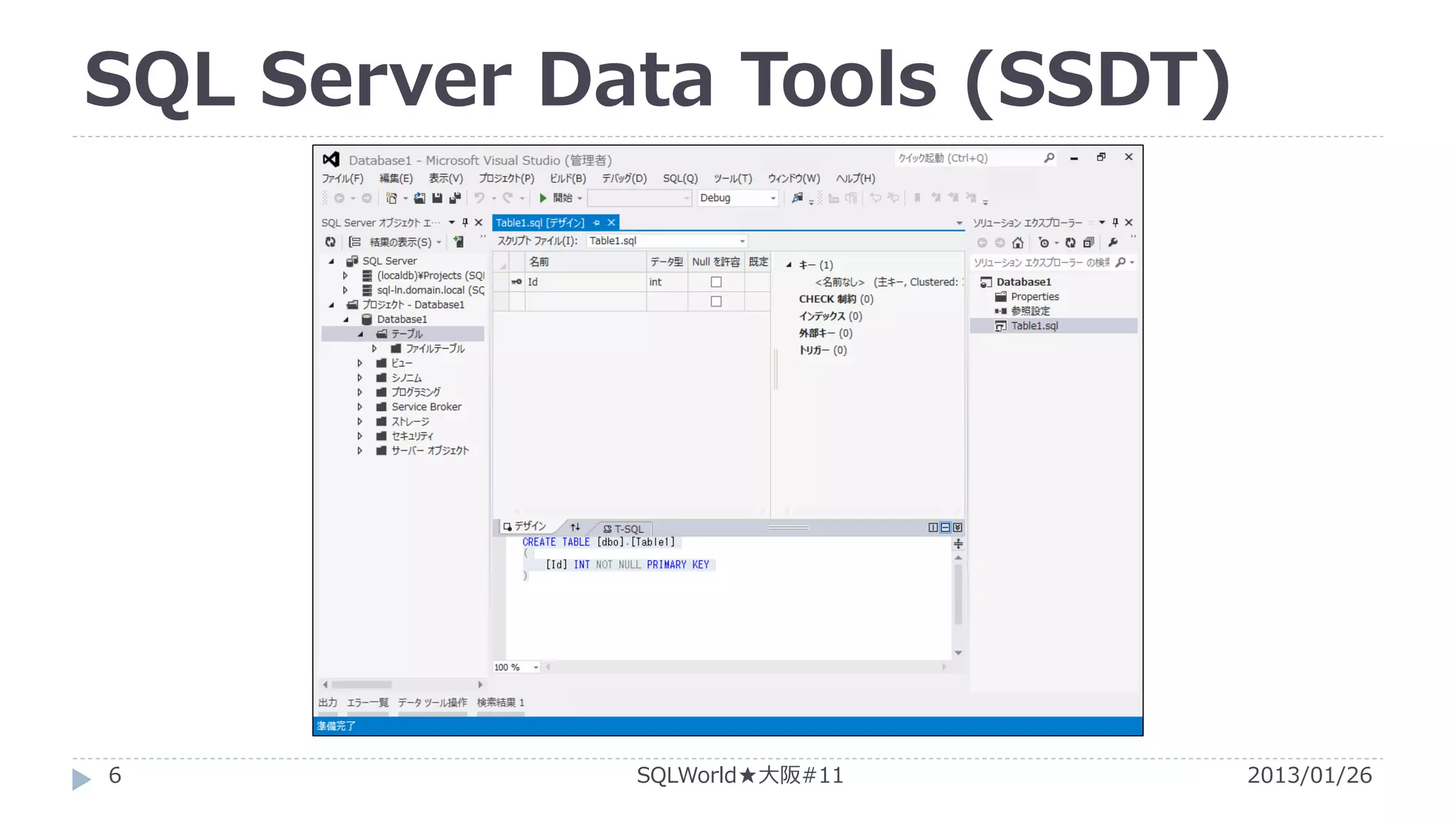Pin the Table1.sql design tab

596,223
